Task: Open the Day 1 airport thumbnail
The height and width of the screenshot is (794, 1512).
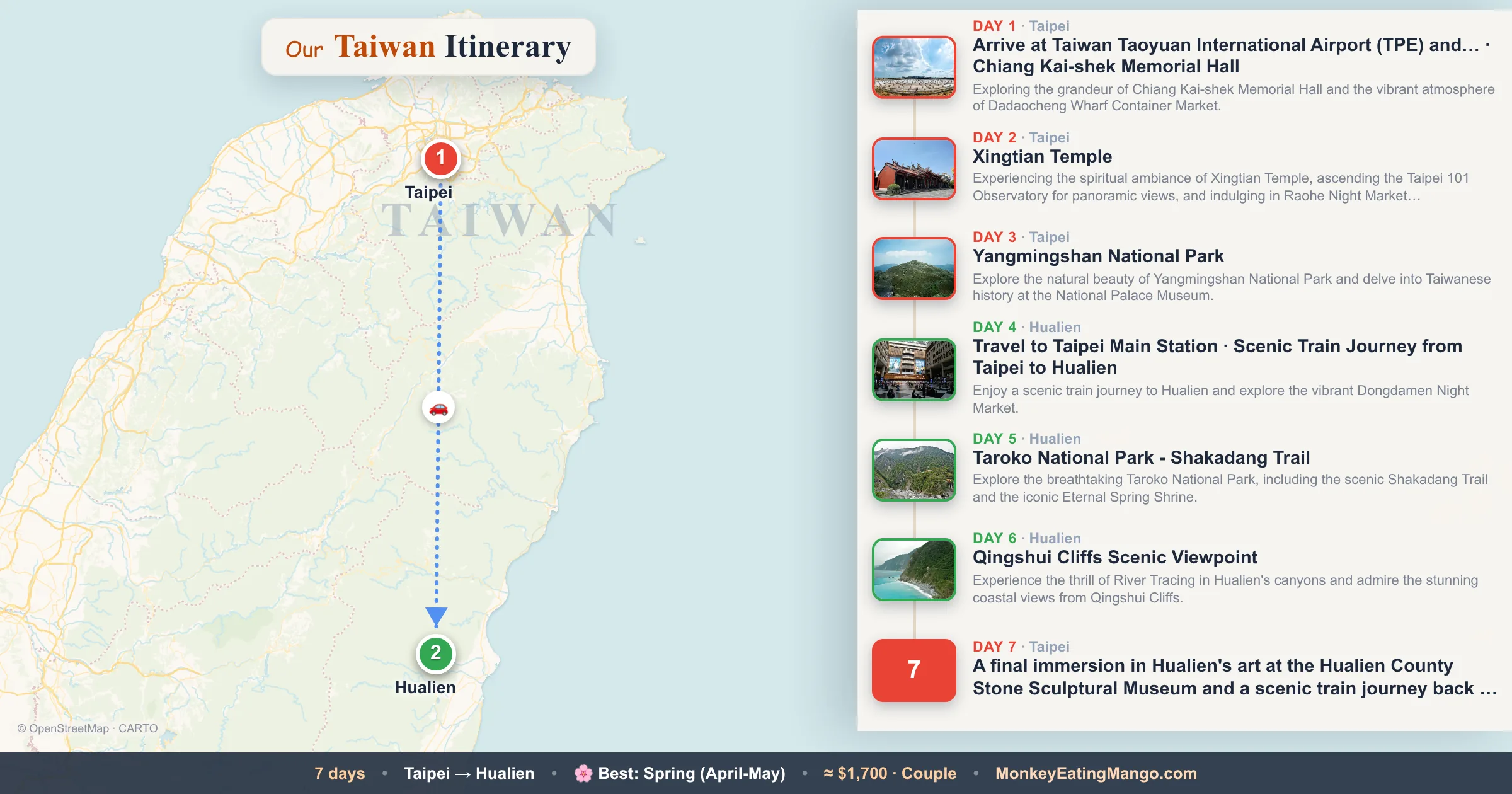Action: point(913,67)
